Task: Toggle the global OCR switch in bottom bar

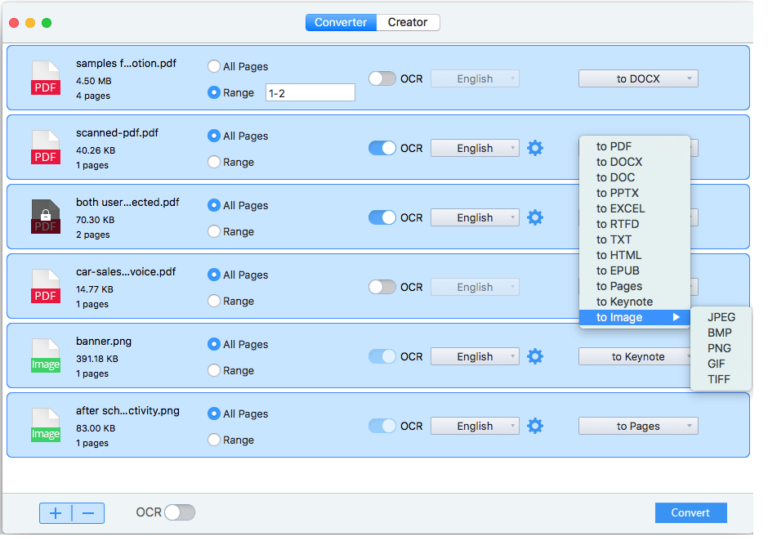Action: click(180, 513)
